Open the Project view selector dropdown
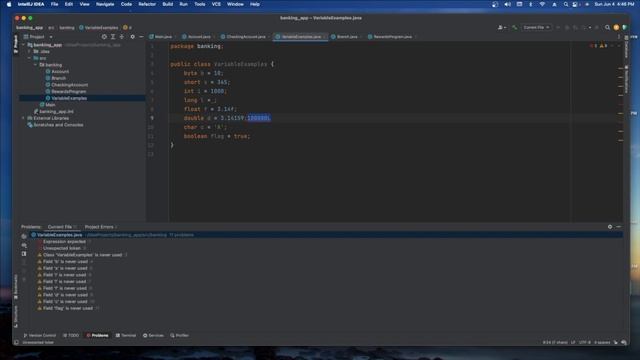Viewport: 640px width, 360px height. (38, 37)
